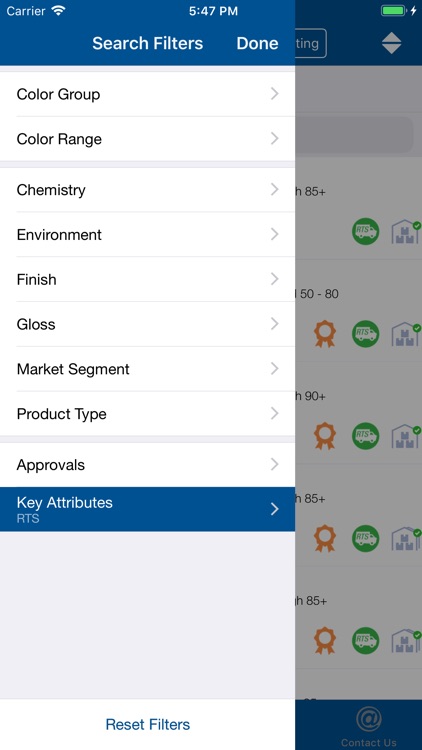Tap the orange award ribbon in second result
This screenshot has width=422, height=750.
325,333
